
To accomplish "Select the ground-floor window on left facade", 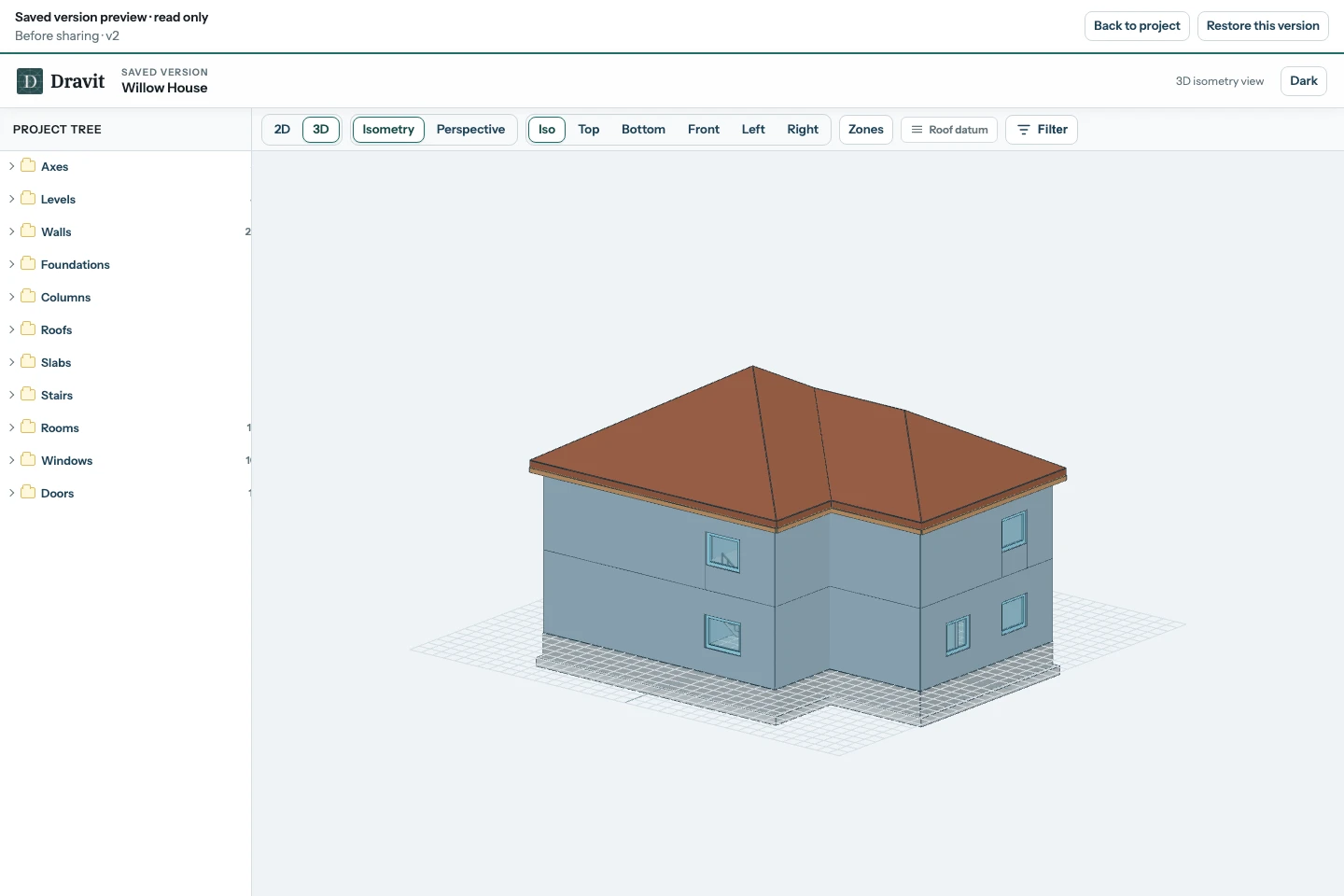I will click(x=722, y=635).
